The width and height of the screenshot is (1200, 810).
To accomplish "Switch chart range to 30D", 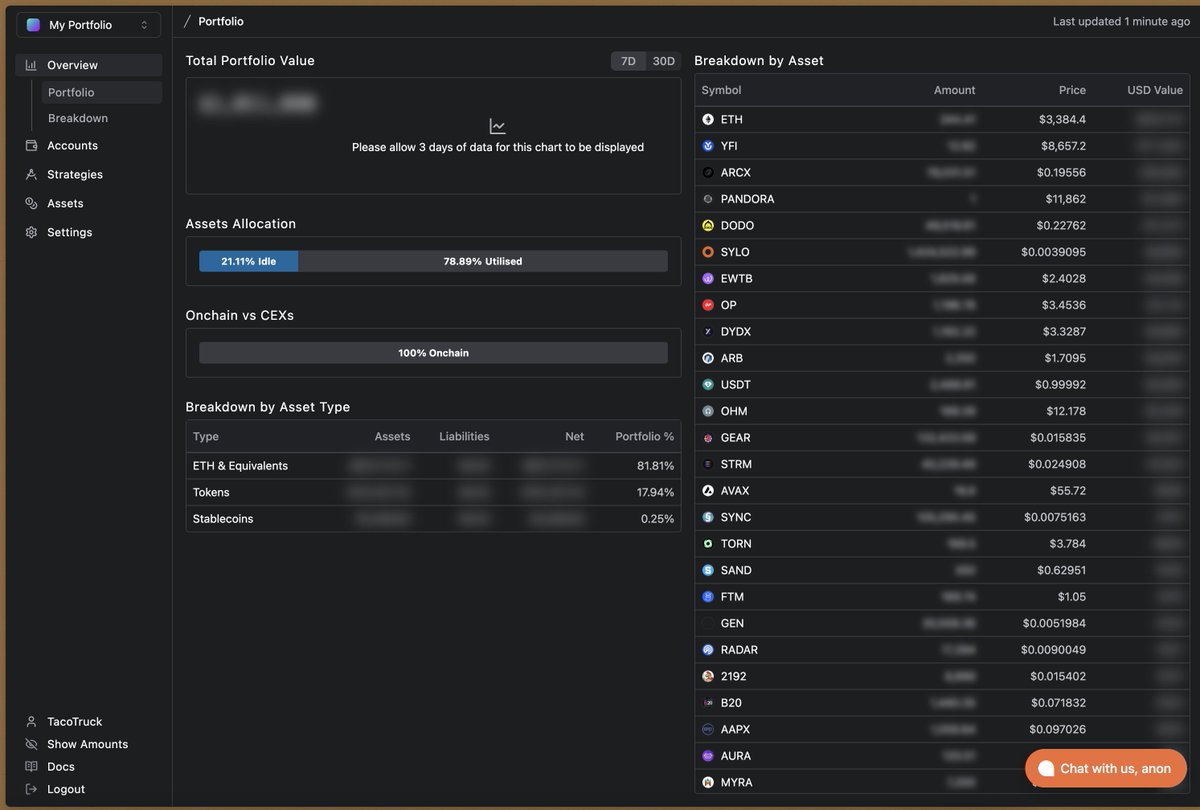I will [663, 61].
